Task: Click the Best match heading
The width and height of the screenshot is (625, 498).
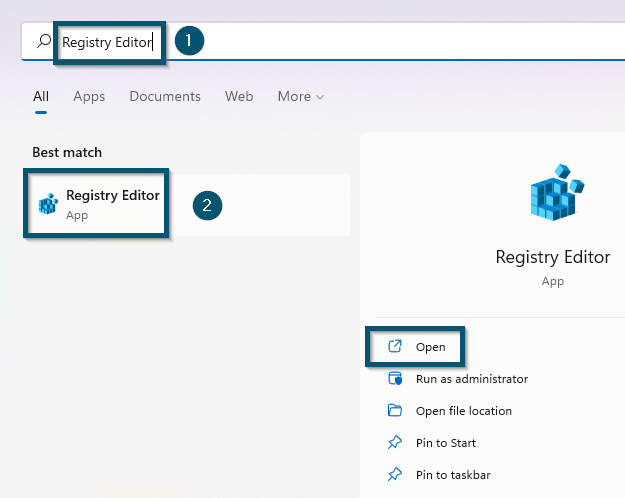Action: (x=67, y=152)
